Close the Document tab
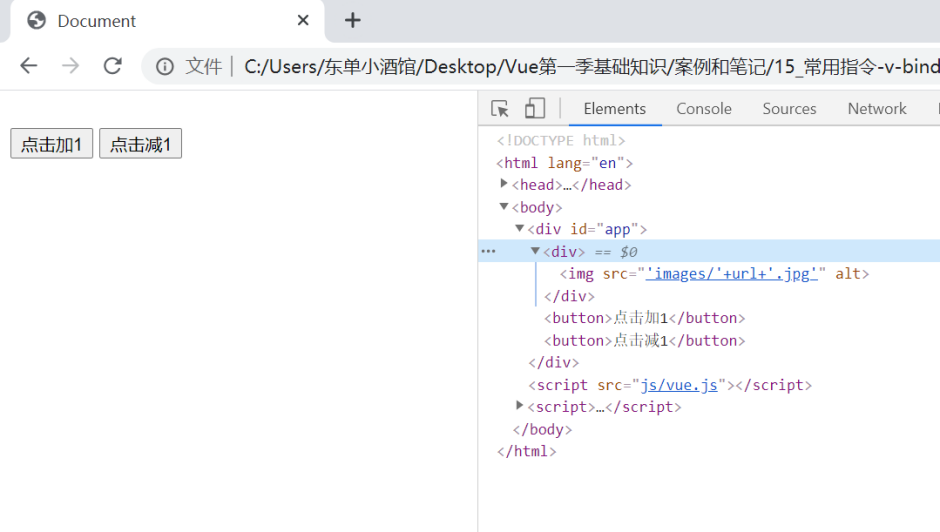 303,20
